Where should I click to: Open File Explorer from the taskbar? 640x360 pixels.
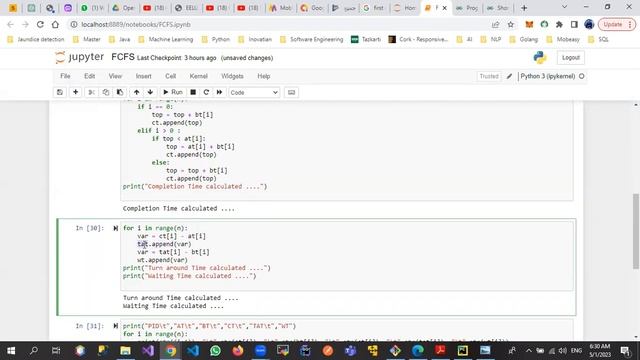(125, 351)
